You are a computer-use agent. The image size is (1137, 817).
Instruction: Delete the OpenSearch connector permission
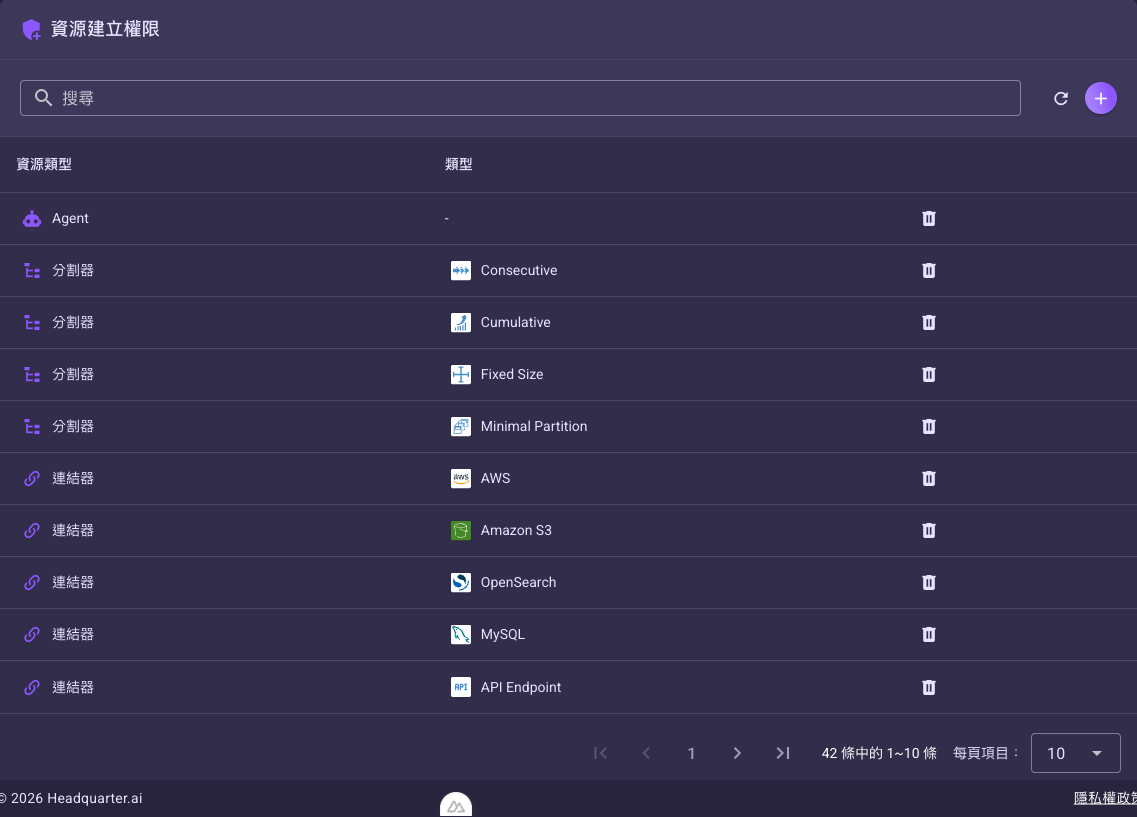(x=928, y=582)
